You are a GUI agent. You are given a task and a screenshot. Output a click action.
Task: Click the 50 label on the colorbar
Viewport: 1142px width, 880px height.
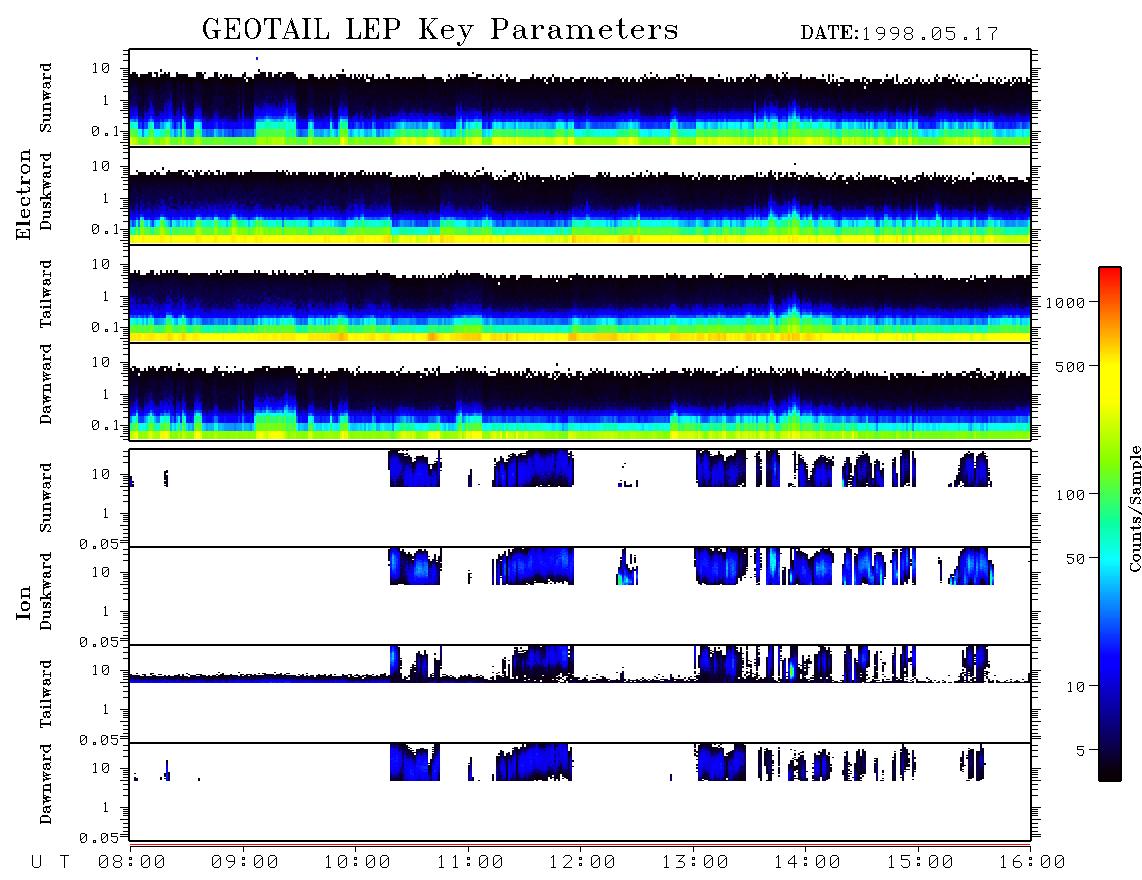click(1075, 559)
